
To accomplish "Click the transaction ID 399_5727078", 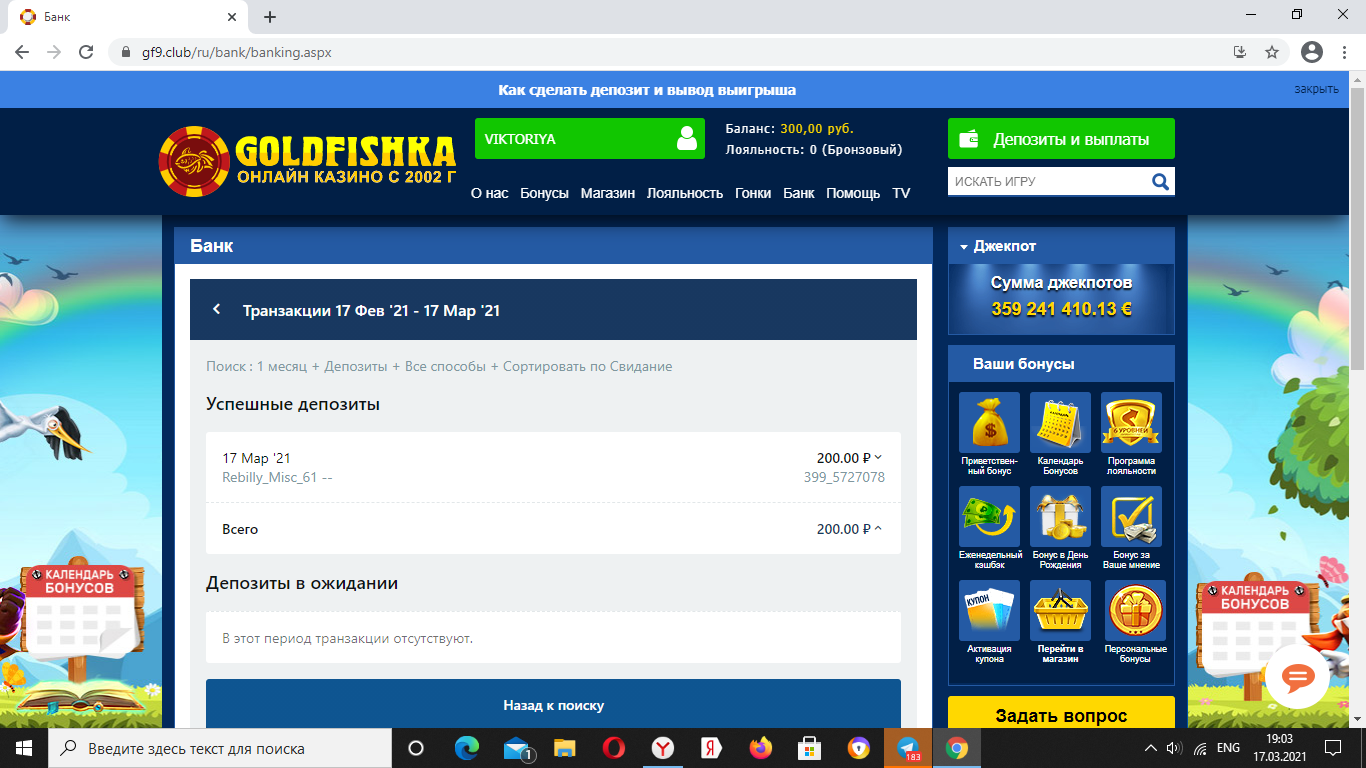I will 844,477.
